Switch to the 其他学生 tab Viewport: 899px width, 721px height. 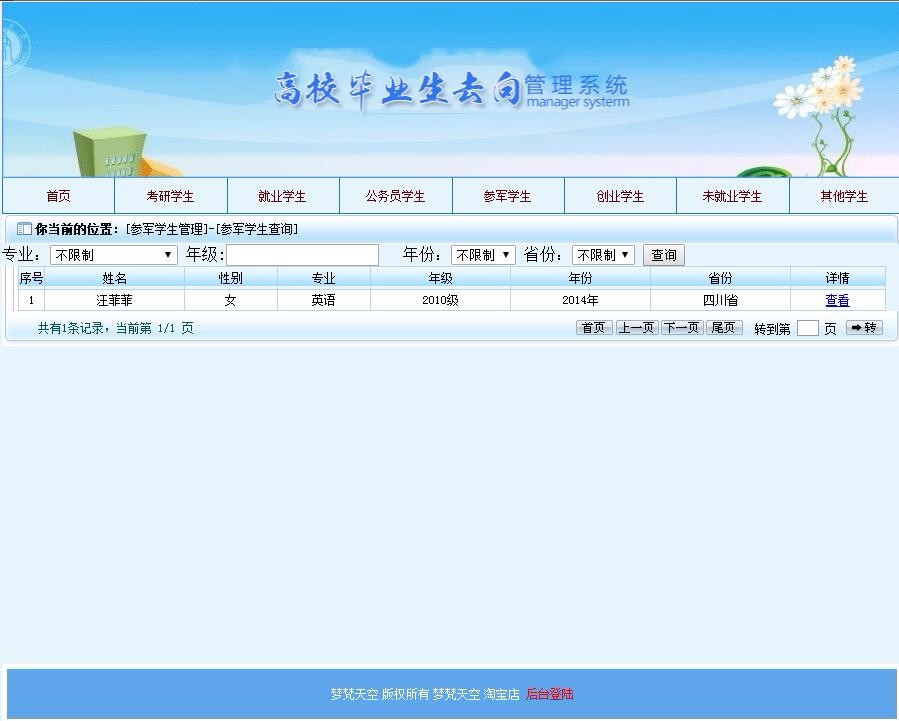pyautogui.click(x=846, y=196)
